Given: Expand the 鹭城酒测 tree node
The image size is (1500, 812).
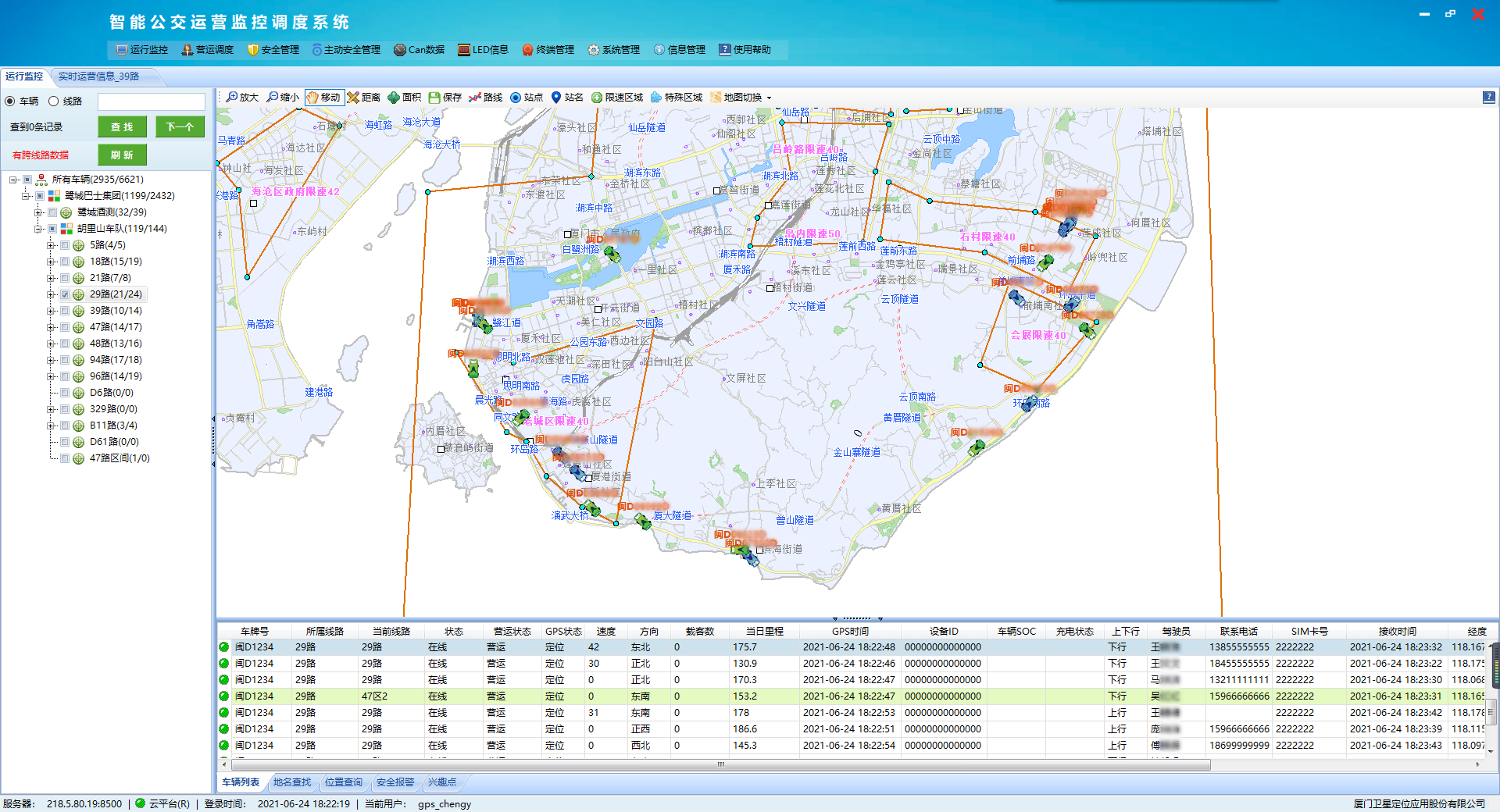Looking at the screenshot, I should 38,212.
